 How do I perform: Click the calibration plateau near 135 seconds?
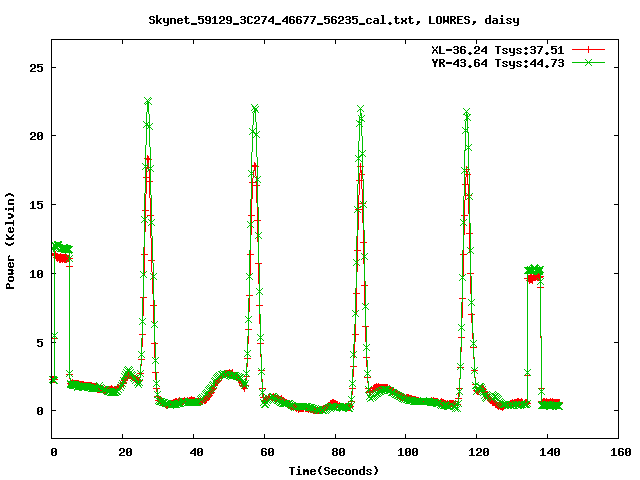click(x=533, y=273)
